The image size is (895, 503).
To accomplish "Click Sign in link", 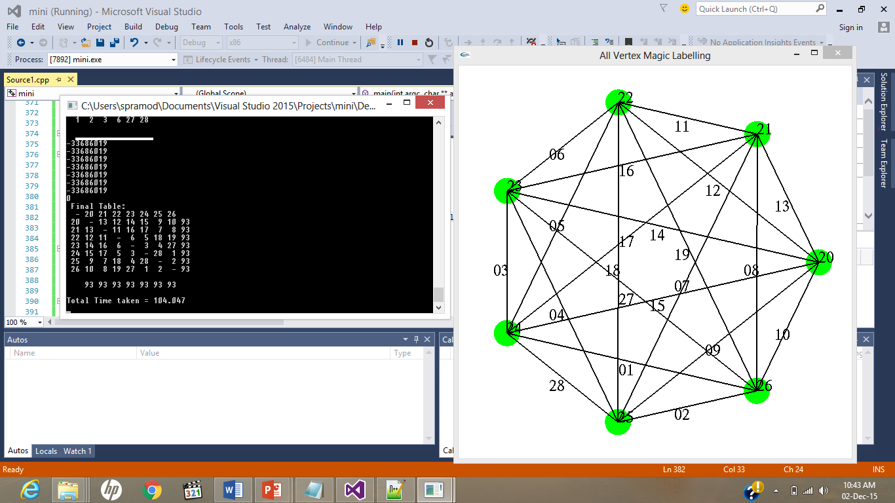I will pyautogui.click(x=850, y=27).
